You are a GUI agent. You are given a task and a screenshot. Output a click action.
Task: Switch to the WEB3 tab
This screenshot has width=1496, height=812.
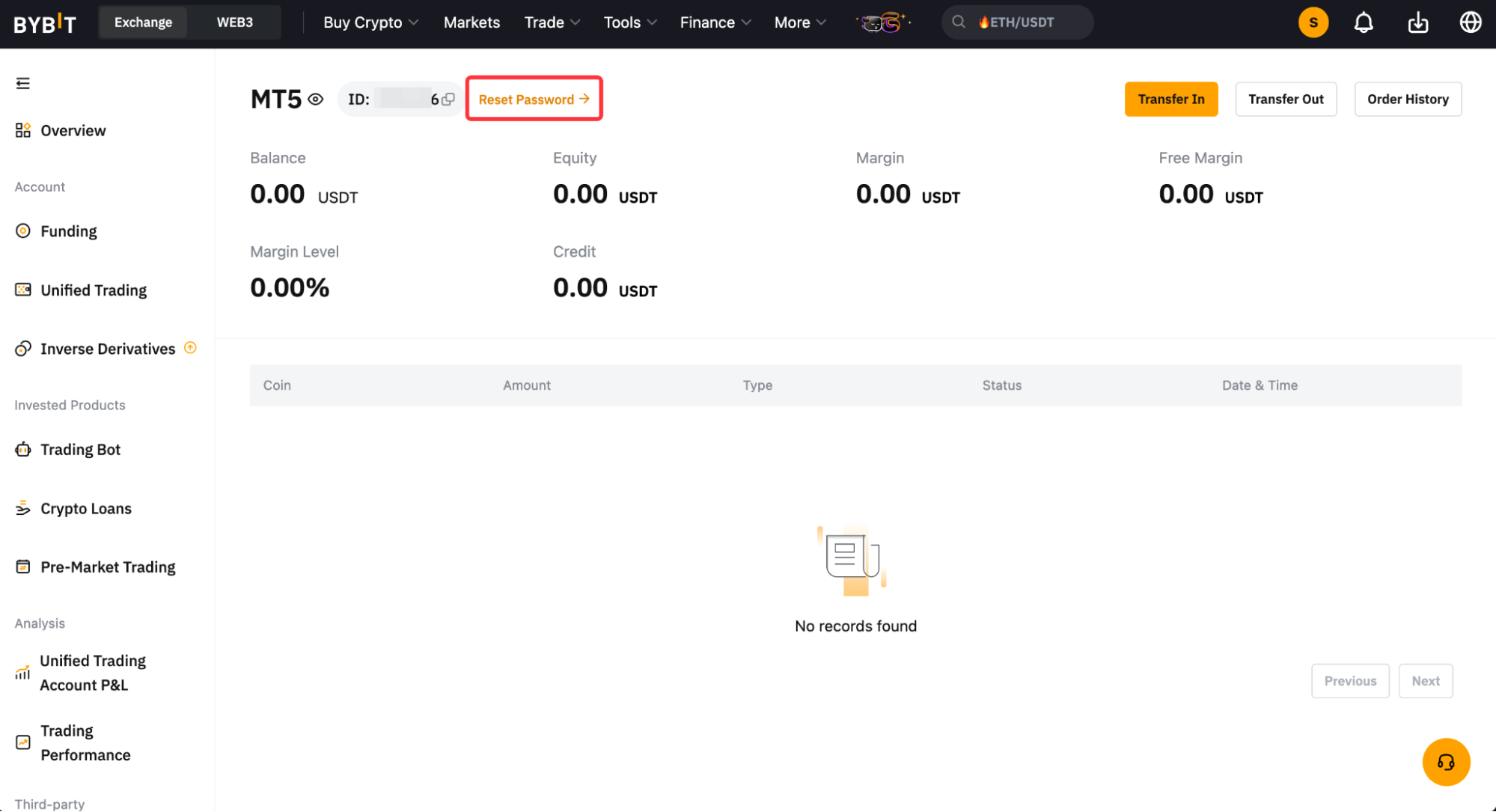[x=234, y=22]
